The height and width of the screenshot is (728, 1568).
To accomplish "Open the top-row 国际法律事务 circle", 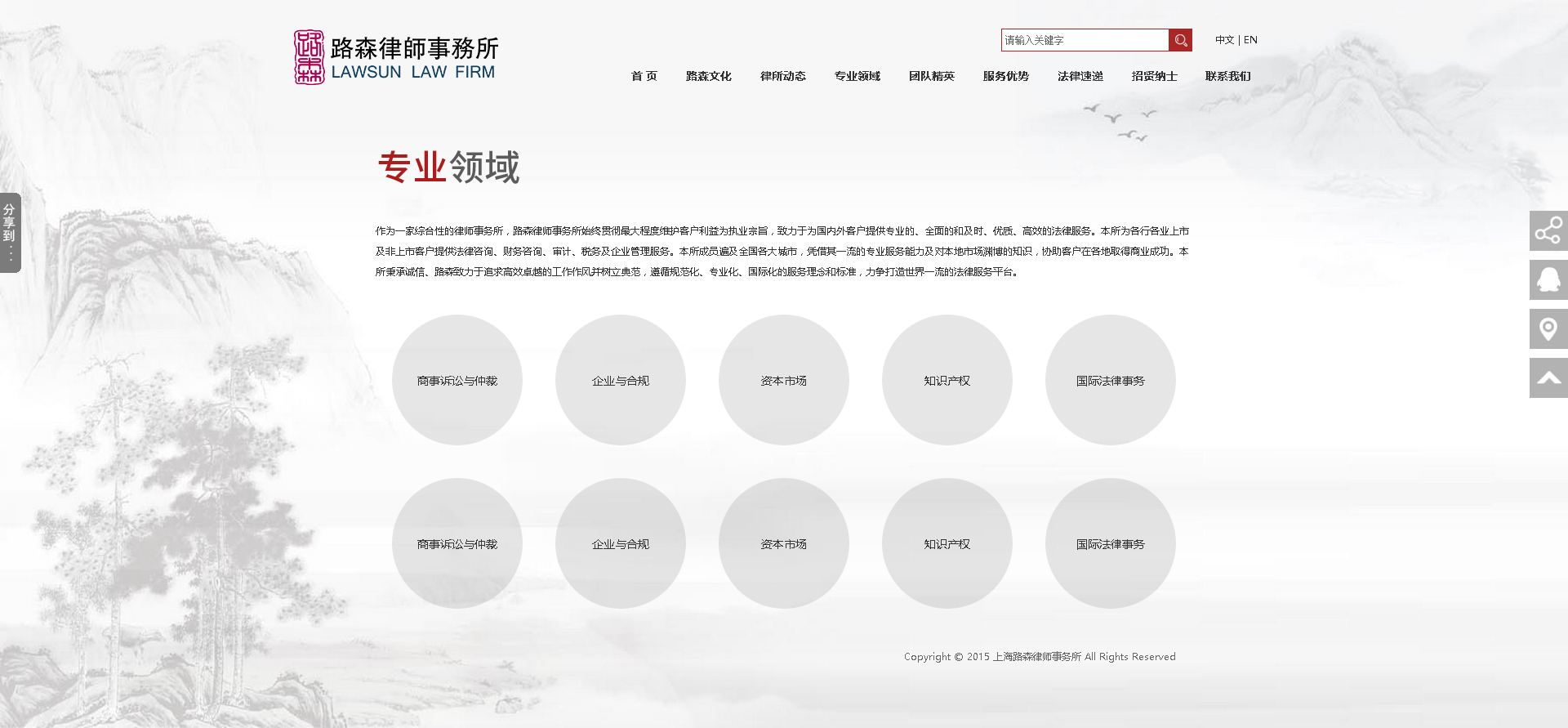I will coord(1111,380).
